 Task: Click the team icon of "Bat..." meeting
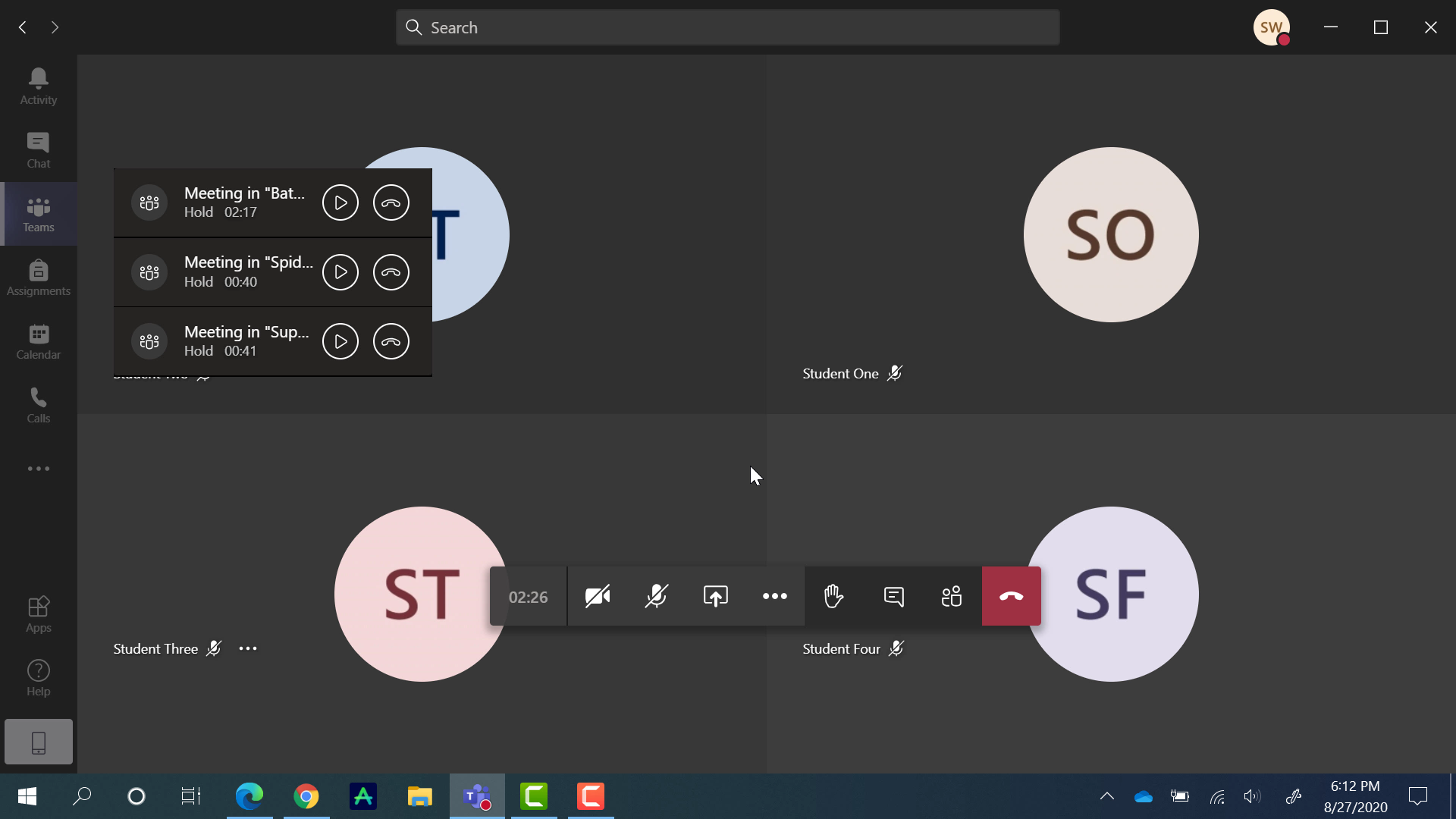click(149, 202)
